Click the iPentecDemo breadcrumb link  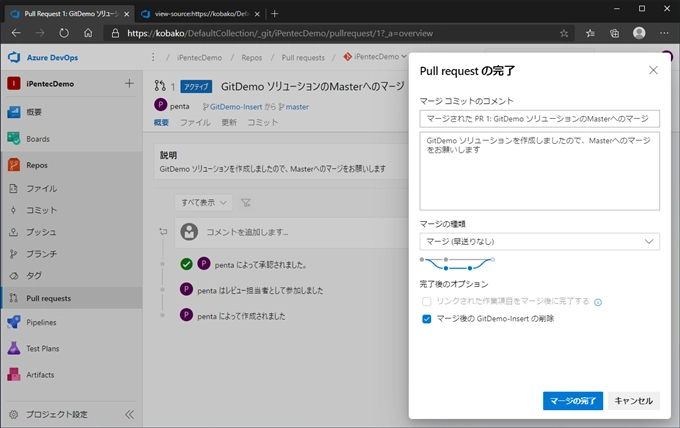(x=199, y=58)
